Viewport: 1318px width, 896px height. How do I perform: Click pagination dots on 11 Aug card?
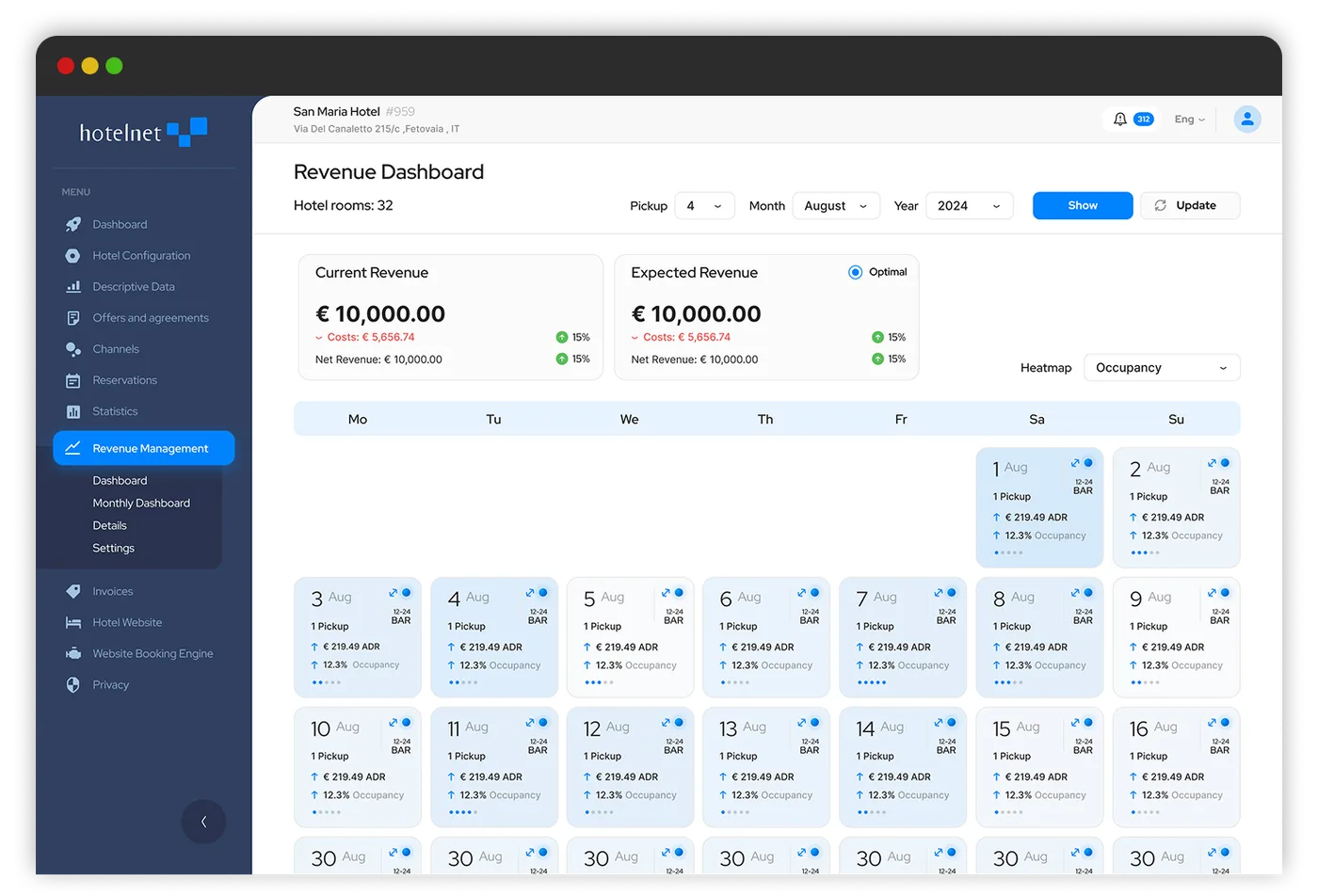pyautogui.click(x=463, y=812)
